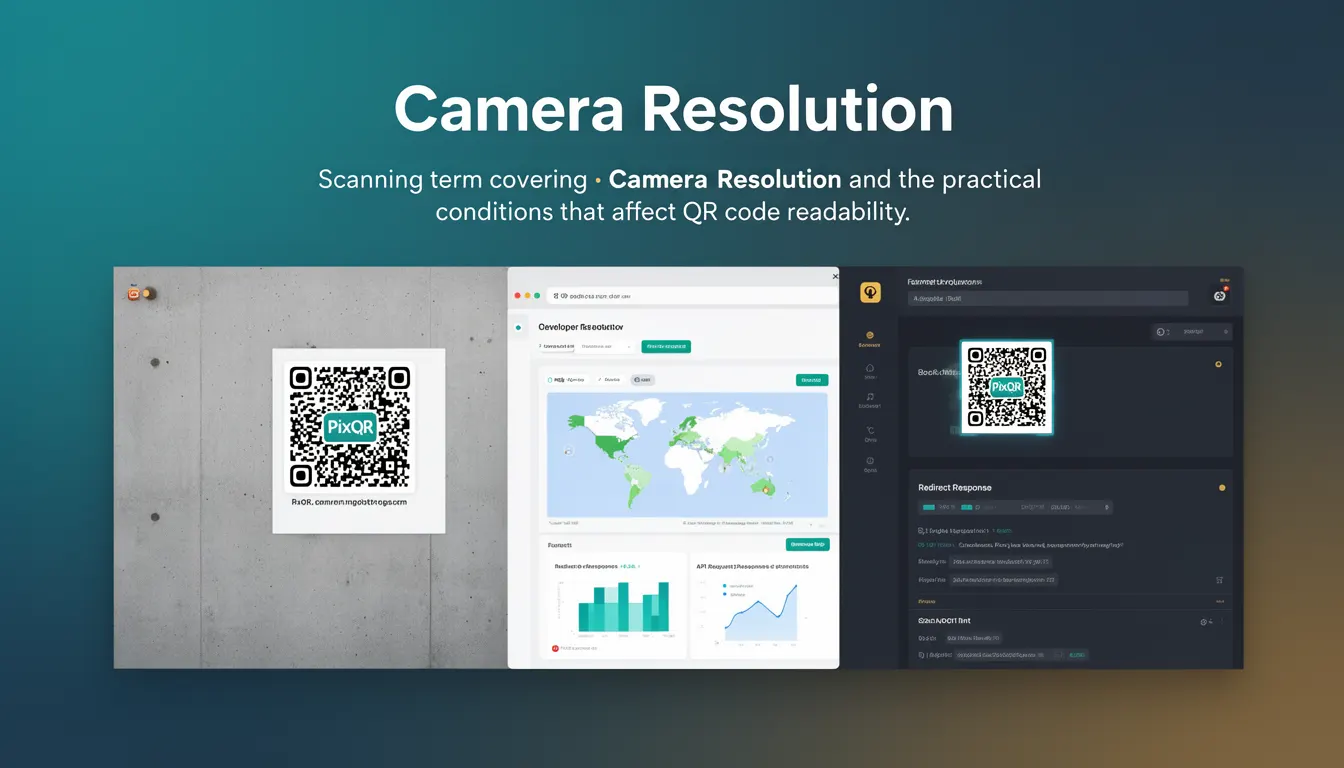This screenshot has height=768, width=1344.
Task: Select the yellow active icon in the dark sidebar
Action: (869, 336)
